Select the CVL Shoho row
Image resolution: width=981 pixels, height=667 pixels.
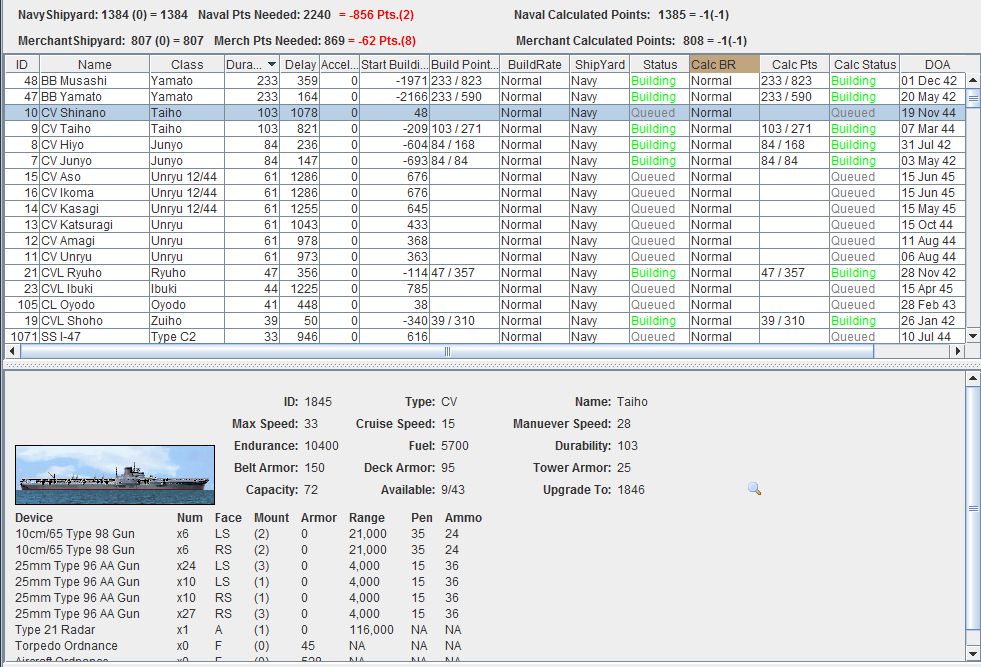click(485, 320)
